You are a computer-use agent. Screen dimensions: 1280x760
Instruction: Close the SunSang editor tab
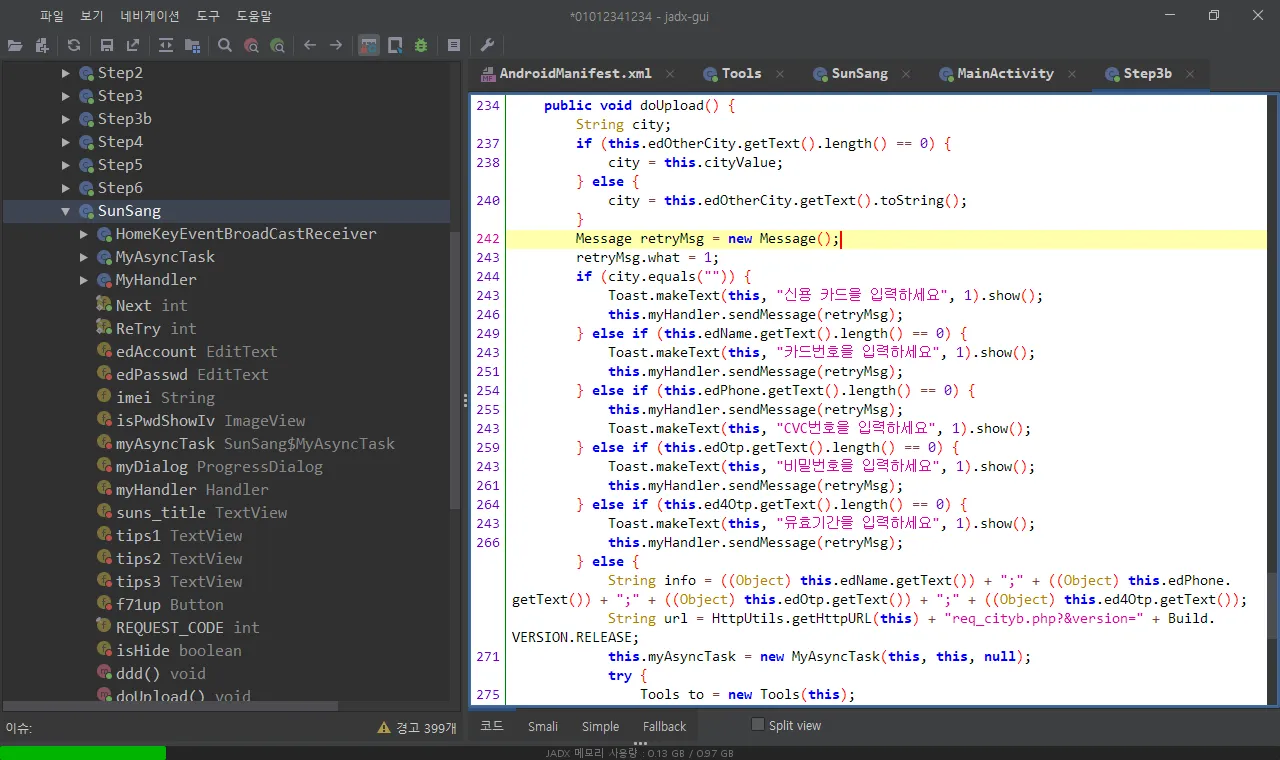[x=906, y=74]
